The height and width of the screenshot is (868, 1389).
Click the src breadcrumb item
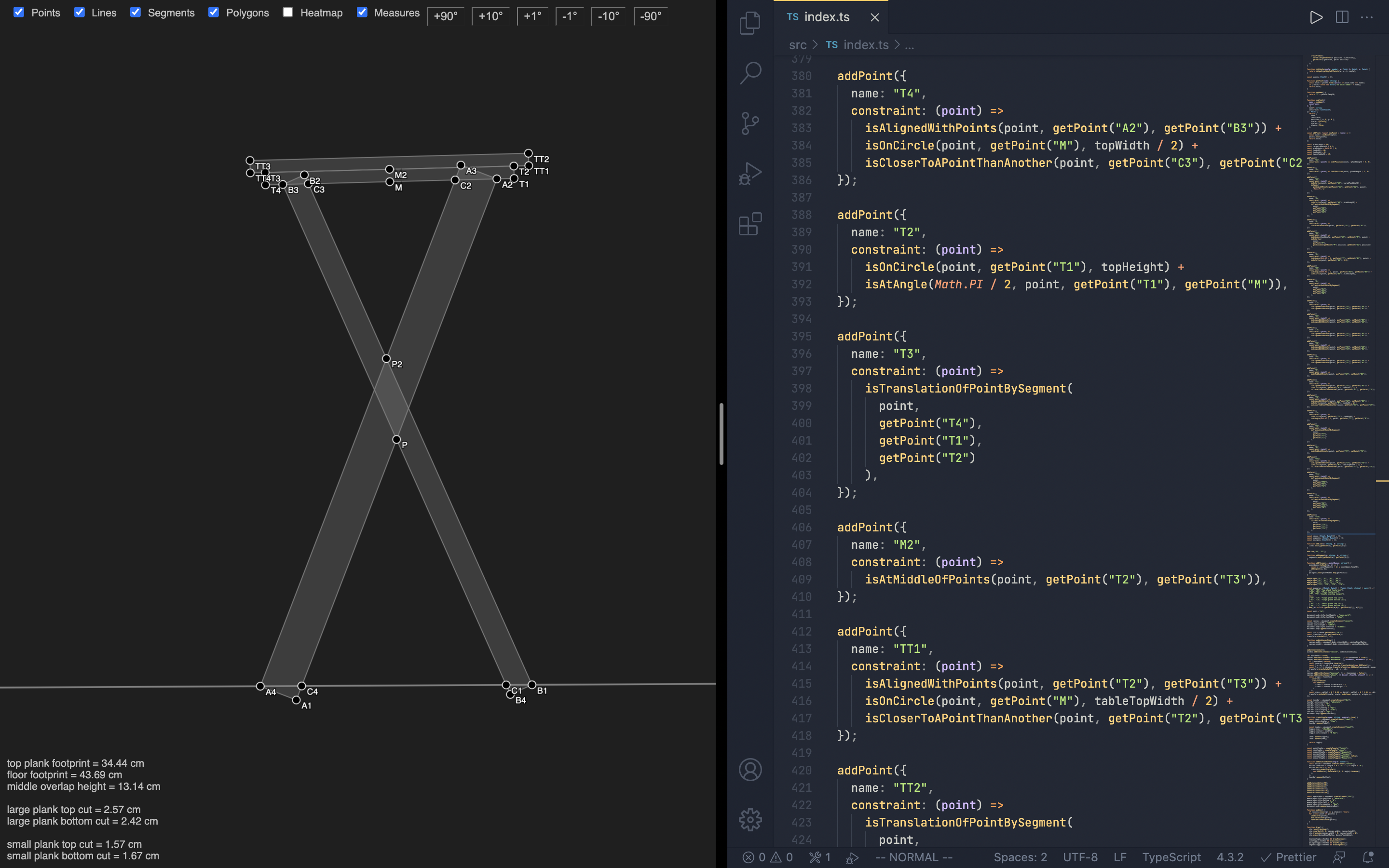tap(797, 45)
